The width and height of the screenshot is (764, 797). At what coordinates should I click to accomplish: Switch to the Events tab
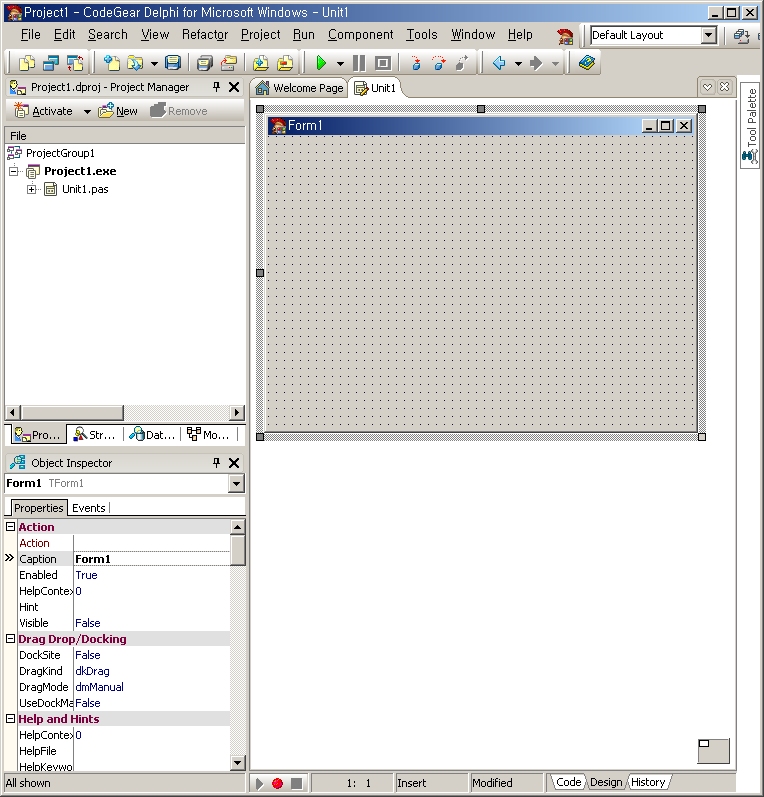pyautogui.click(x=88, y=508)
